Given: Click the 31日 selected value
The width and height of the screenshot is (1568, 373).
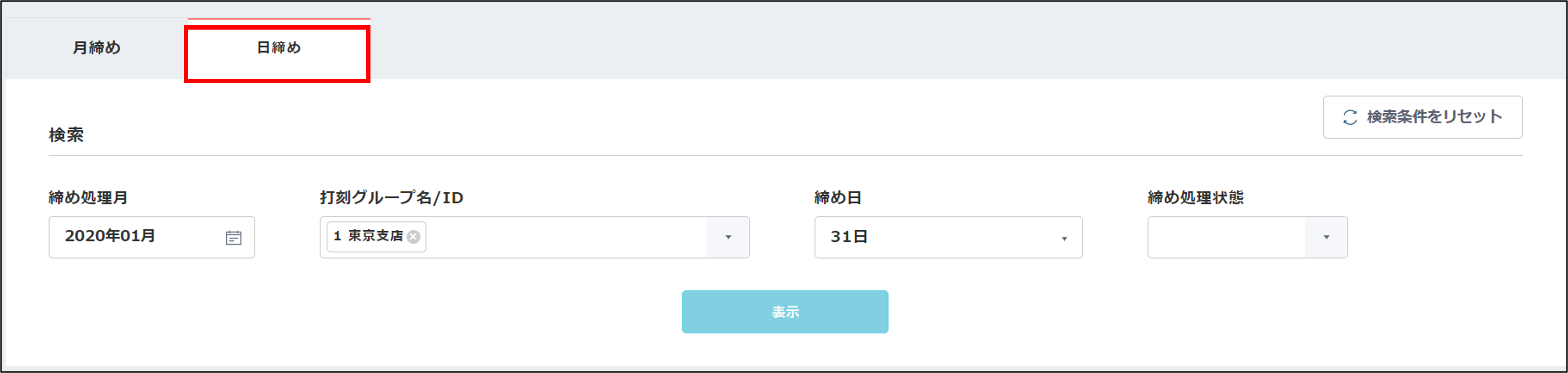Looking at the screenshot, I should [x=848, y=237].
